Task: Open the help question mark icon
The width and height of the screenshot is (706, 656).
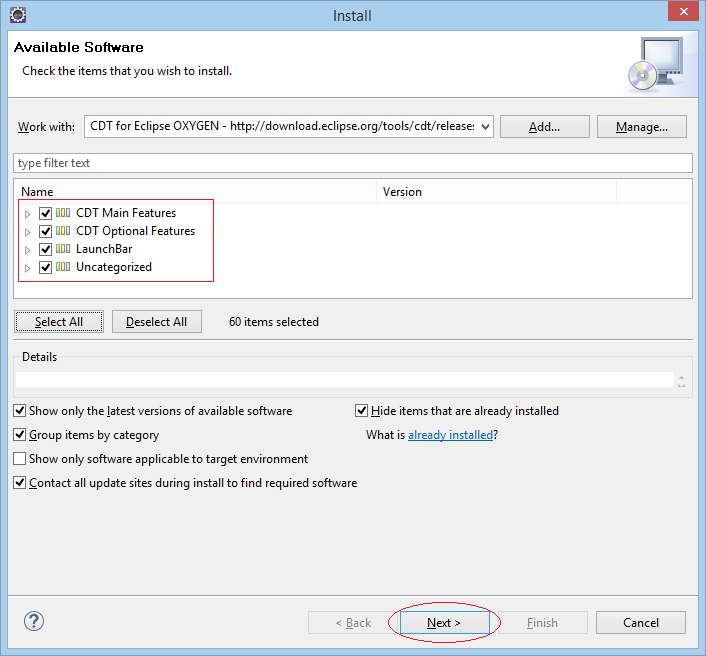Action: [x=34, y=621]
